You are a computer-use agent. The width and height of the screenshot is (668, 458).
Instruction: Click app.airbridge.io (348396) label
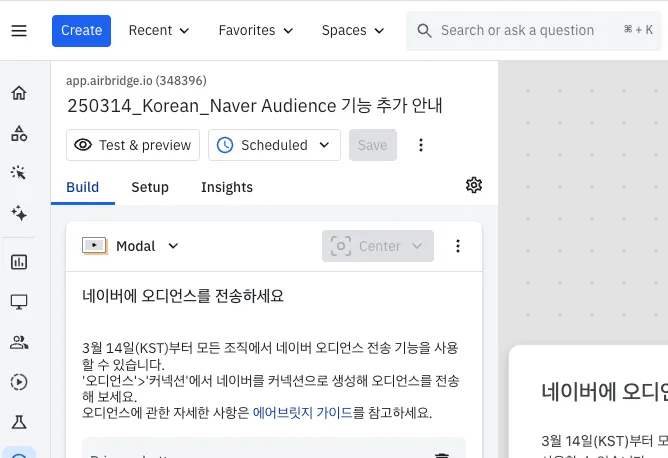pos(136,81)
